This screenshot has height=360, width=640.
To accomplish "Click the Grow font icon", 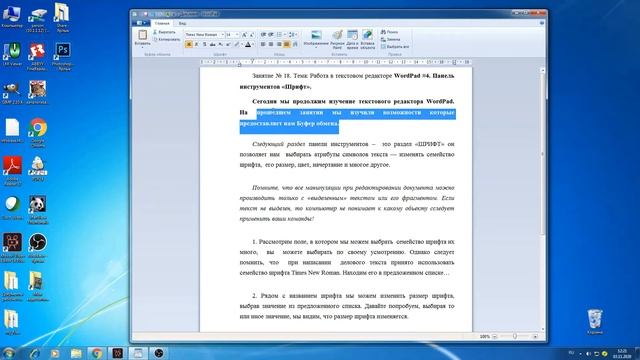I will [x=244, y=35].
